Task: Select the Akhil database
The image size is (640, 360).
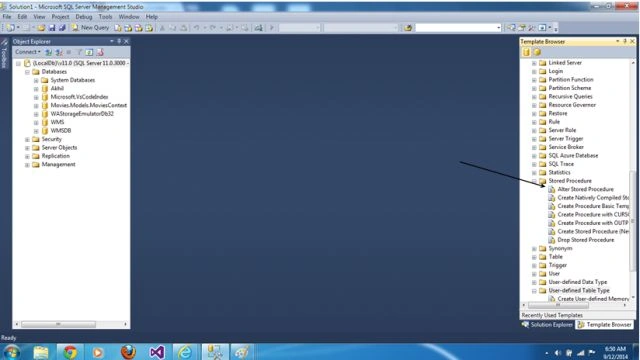Action: 57,89
